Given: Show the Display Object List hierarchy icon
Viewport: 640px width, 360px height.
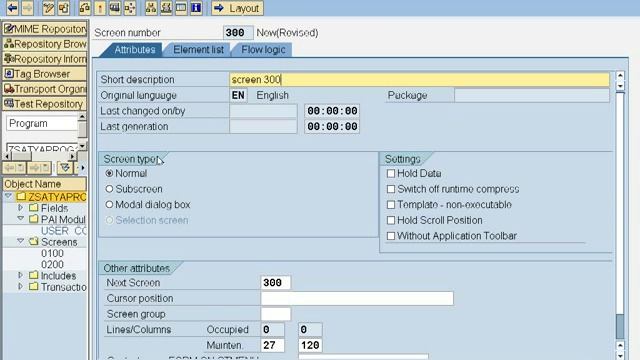Looking at the screenshot, I should click(151, 8).
